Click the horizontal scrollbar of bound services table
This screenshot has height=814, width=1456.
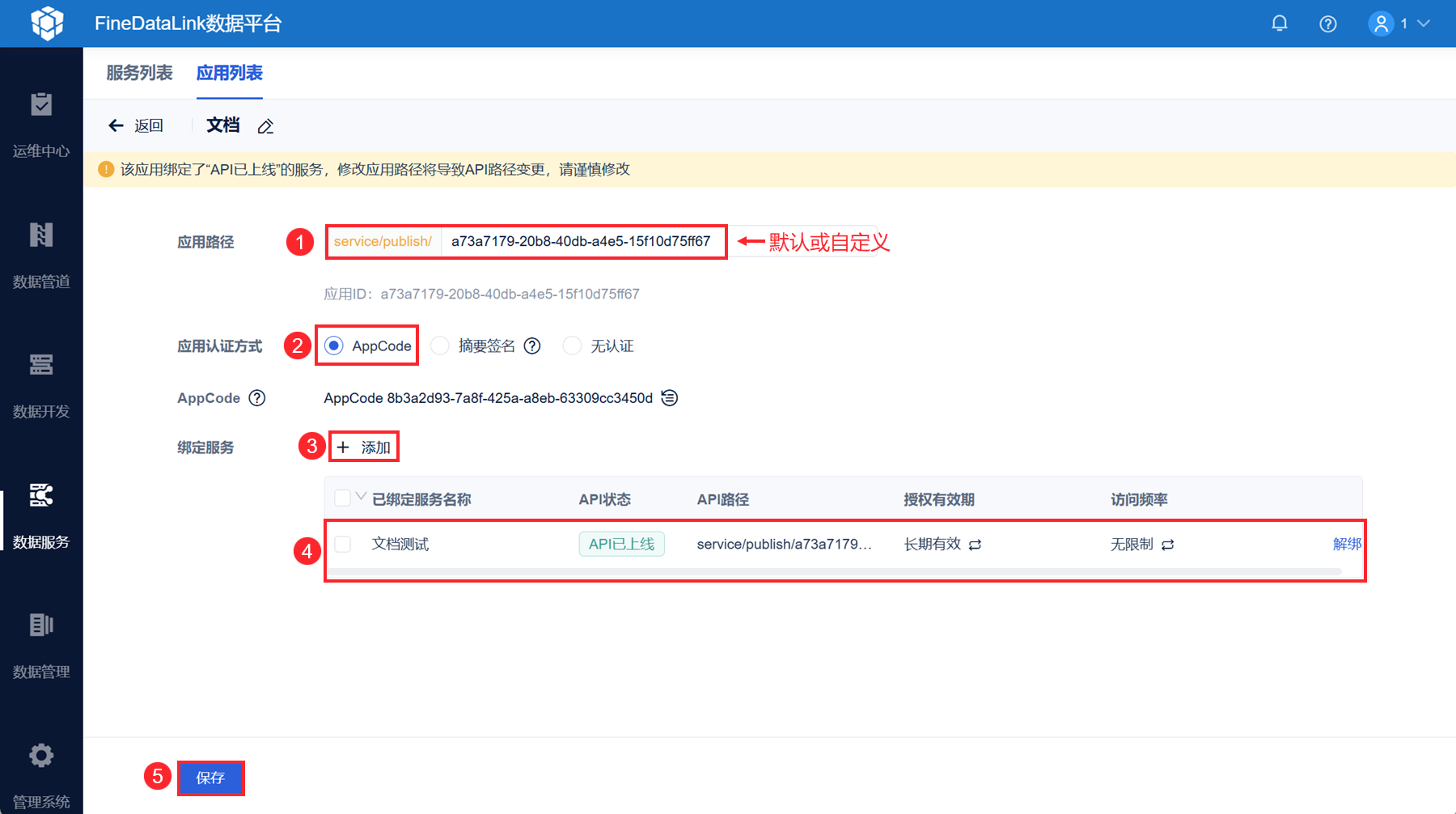click(x=833, y=571)
